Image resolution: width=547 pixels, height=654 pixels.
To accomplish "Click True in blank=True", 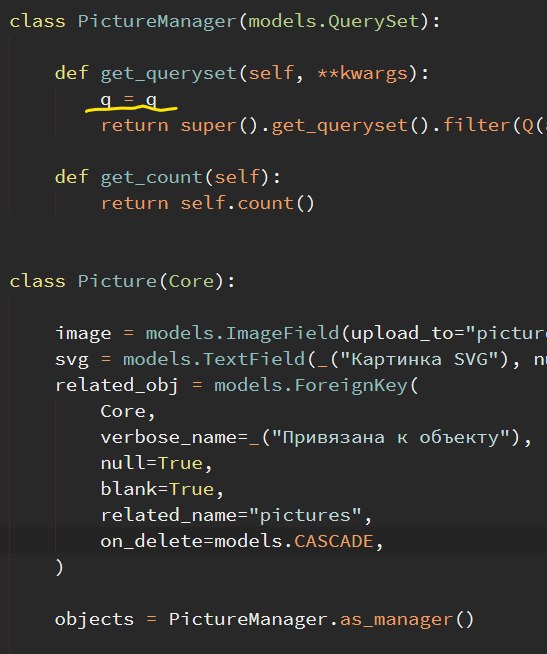I will [191, 490].
